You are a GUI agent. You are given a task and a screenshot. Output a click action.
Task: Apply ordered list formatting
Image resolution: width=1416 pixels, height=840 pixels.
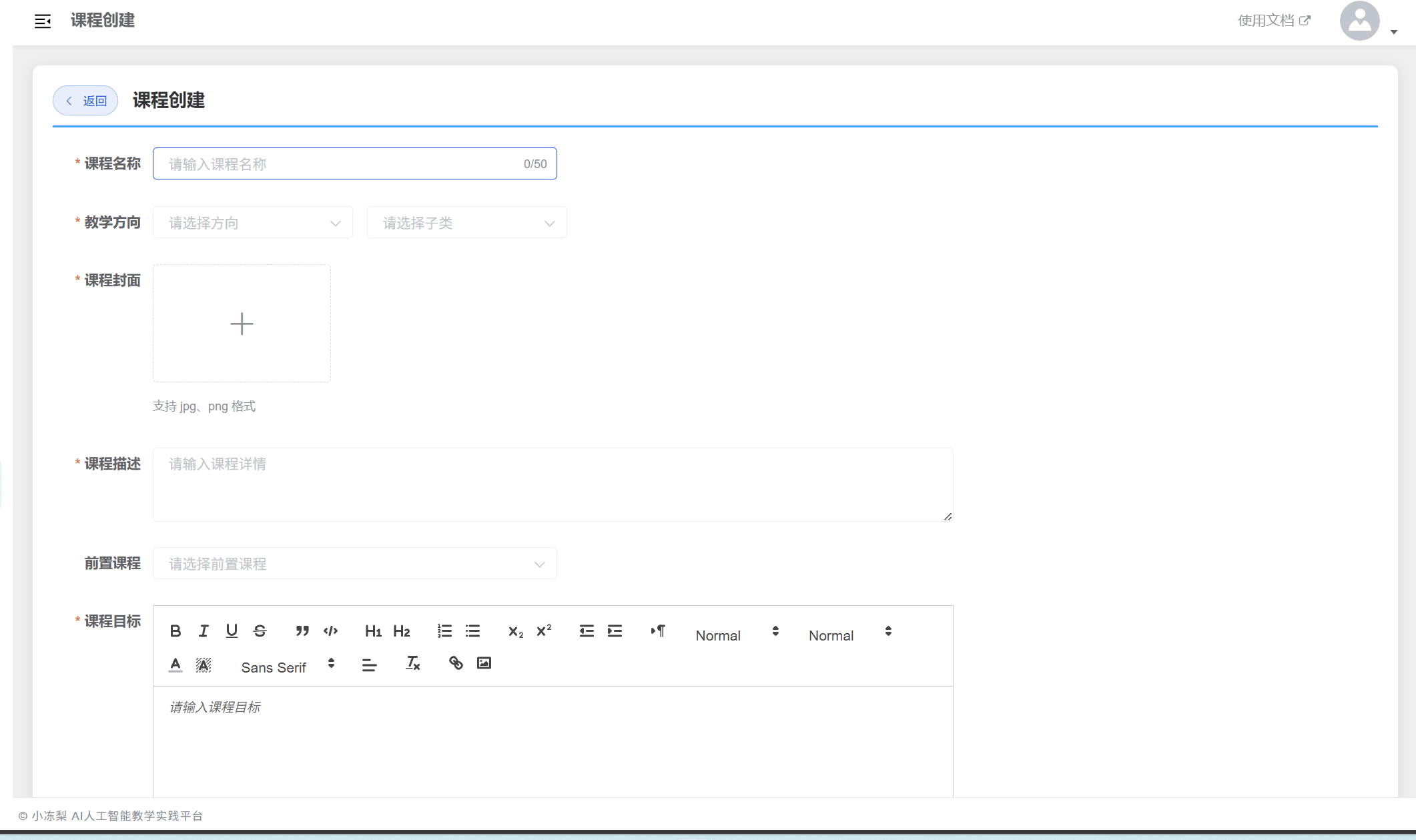444,631
